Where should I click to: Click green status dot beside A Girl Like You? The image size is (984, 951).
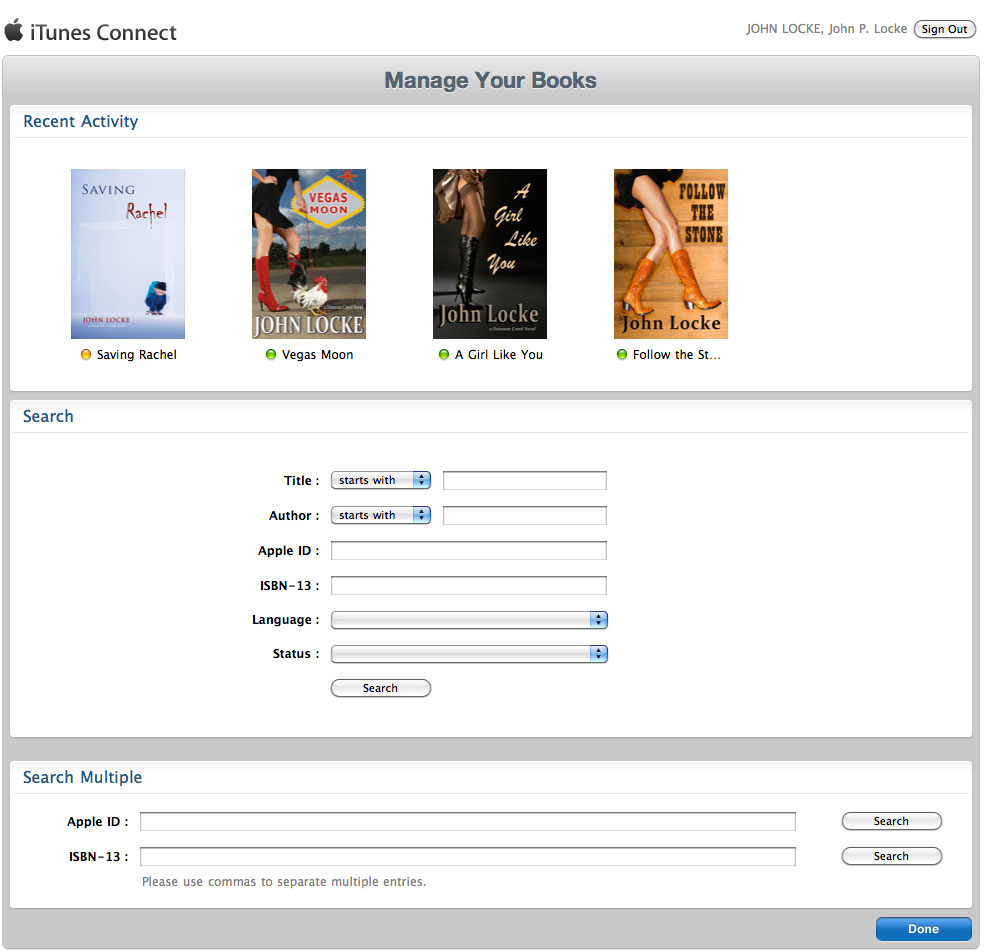[x=444, y=355]
